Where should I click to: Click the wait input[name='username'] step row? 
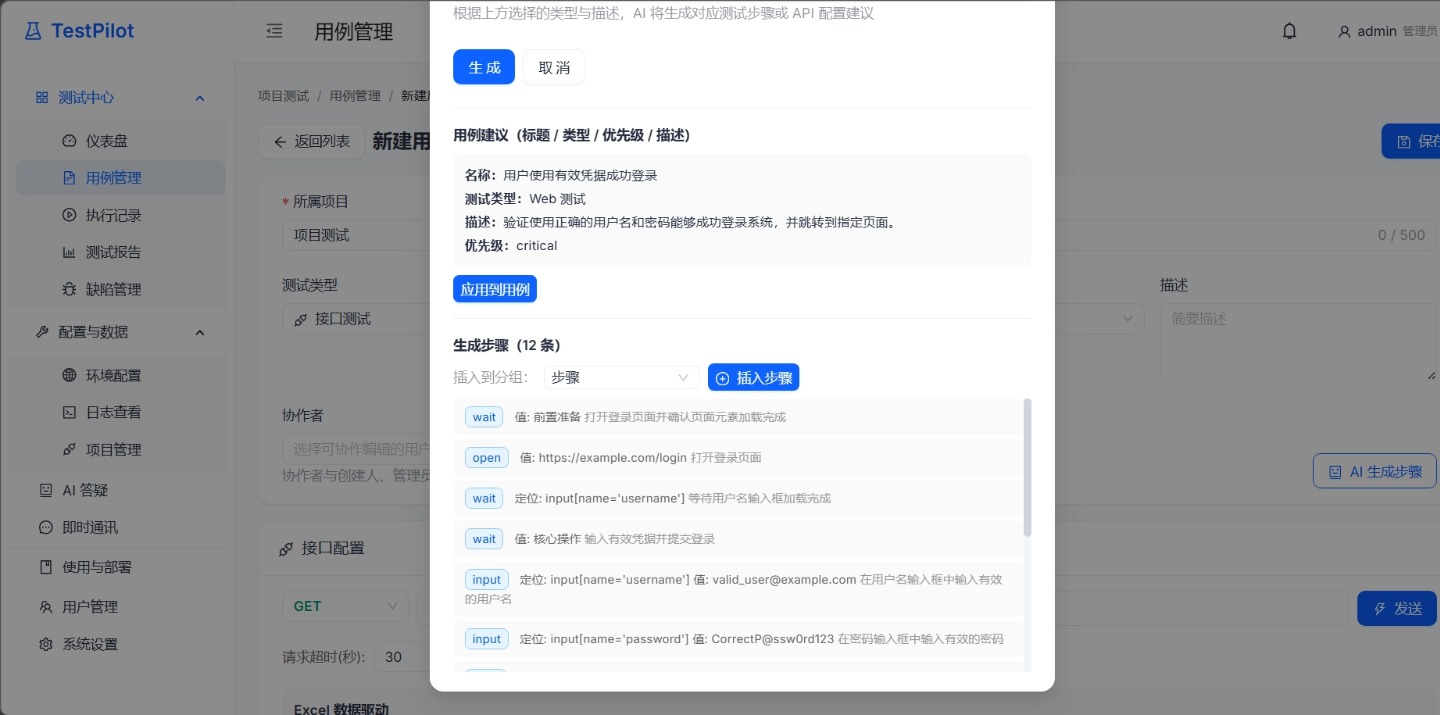(x=738, y=498)
